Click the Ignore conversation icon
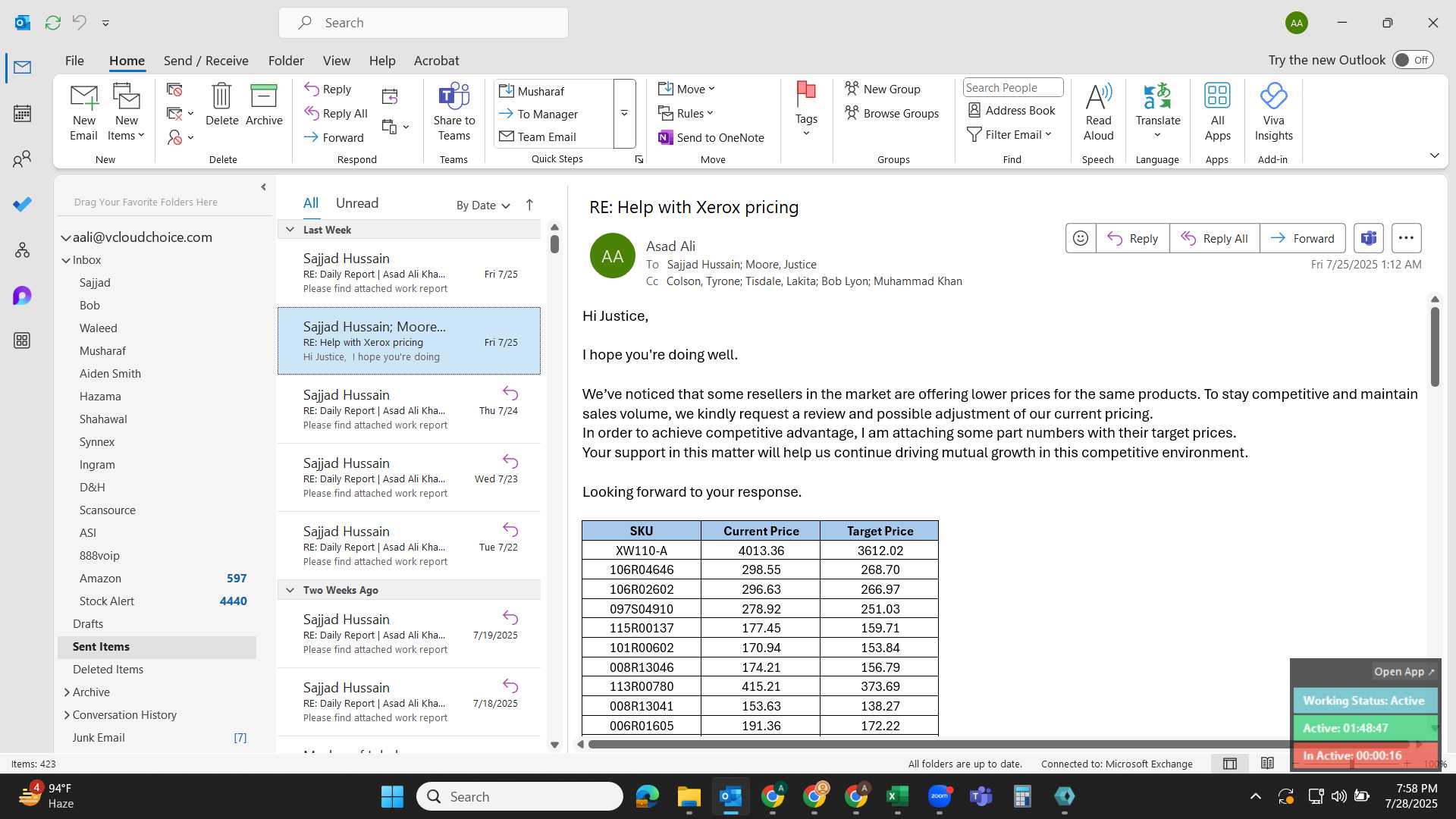 pyautogui.click(x=174, y=90)
